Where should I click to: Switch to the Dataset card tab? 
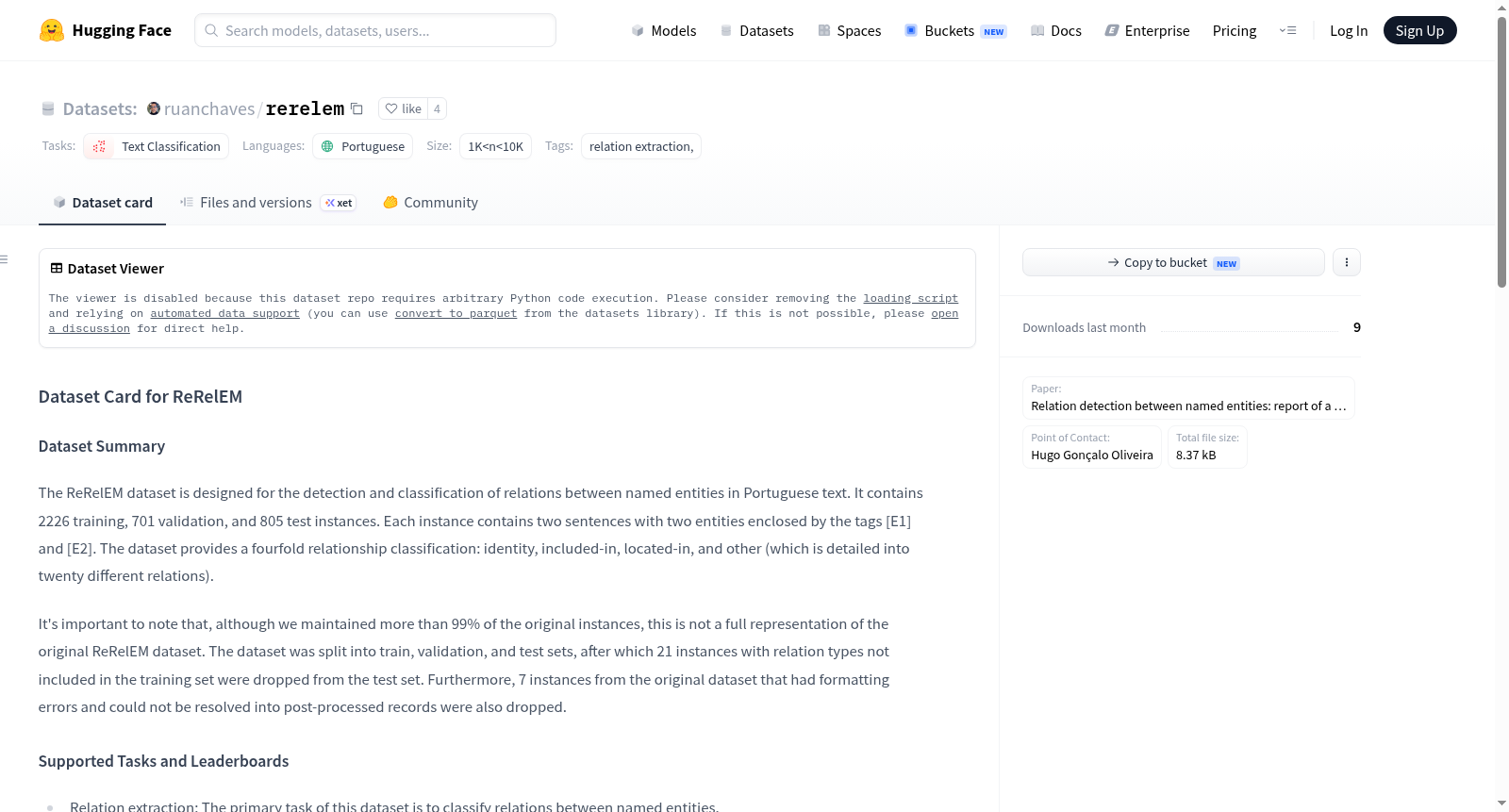click(x=102, y=203)
